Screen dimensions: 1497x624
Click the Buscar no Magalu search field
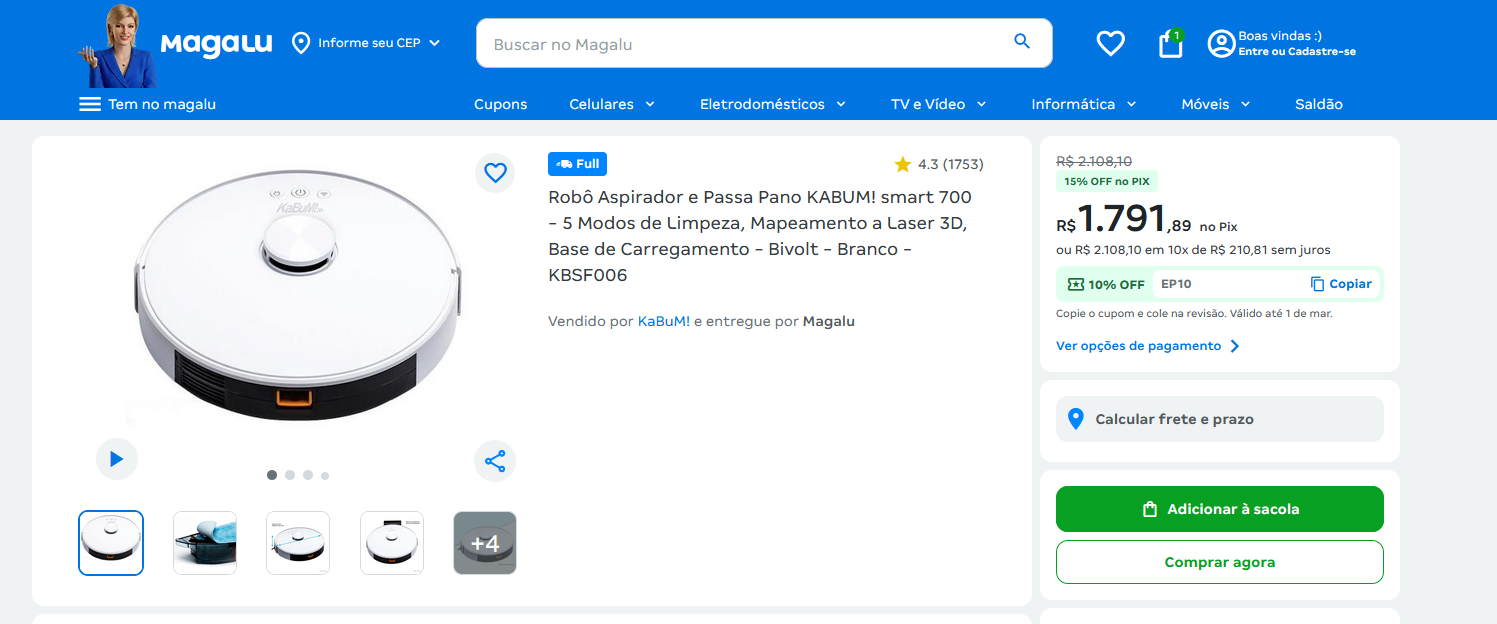pyautogui.click(x=764, y=43)
